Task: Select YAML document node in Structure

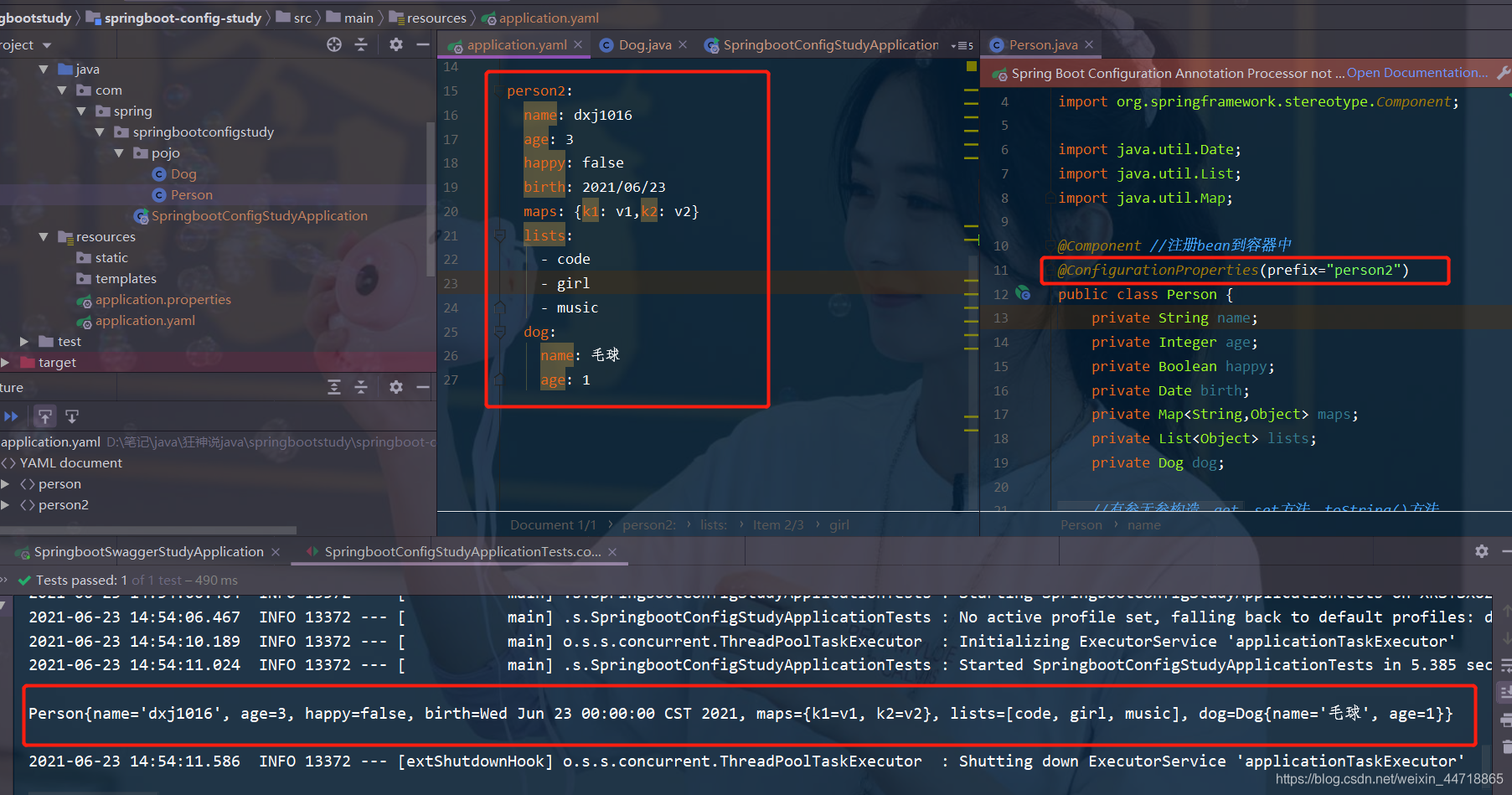Action: pyautogui.click(x=62, y=463)
